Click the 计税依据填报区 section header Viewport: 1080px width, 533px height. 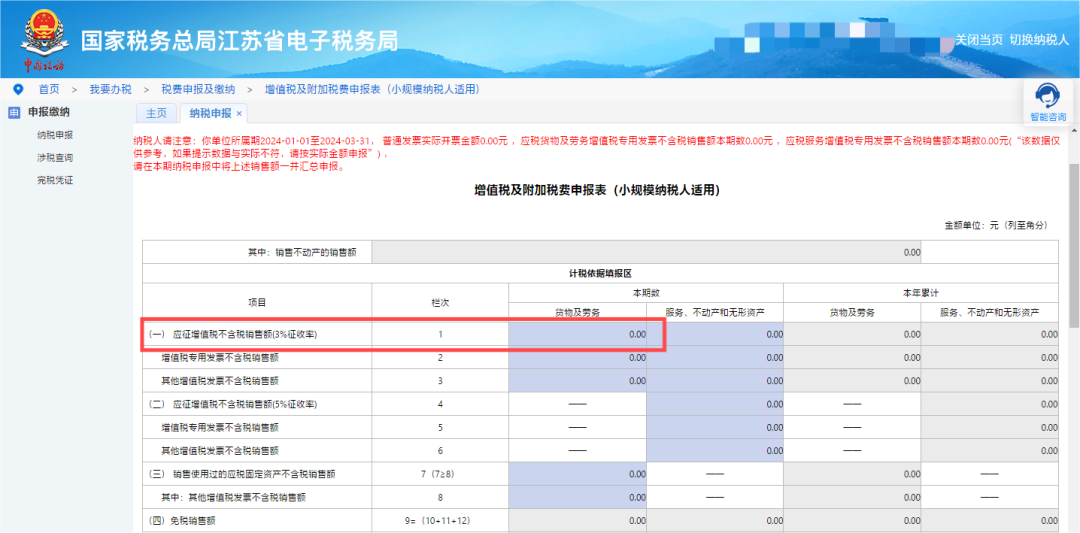600,273
